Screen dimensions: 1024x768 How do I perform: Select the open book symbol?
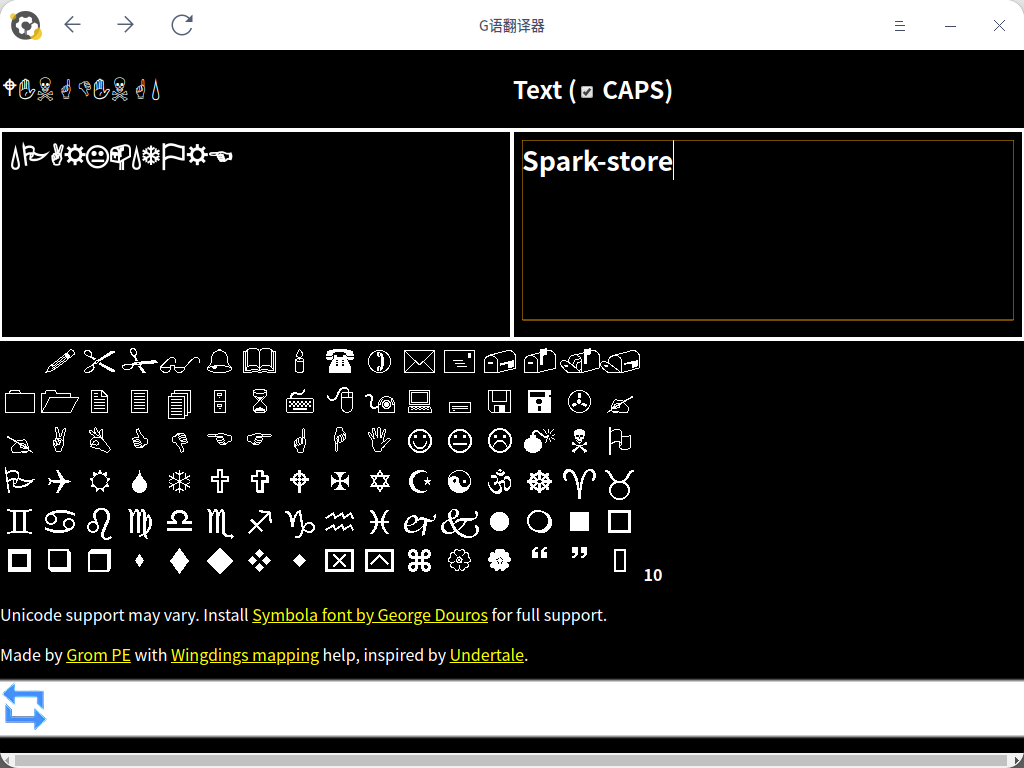[x=260, y=361]
